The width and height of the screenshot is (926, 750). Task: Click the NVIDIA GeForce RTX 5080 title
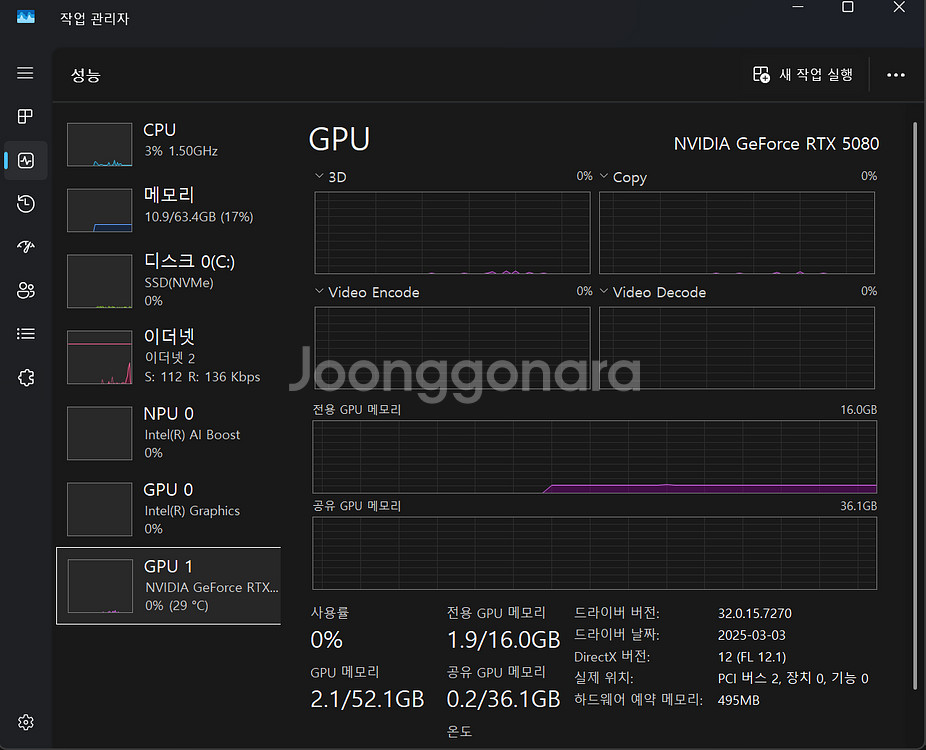[x=776, y=144]
